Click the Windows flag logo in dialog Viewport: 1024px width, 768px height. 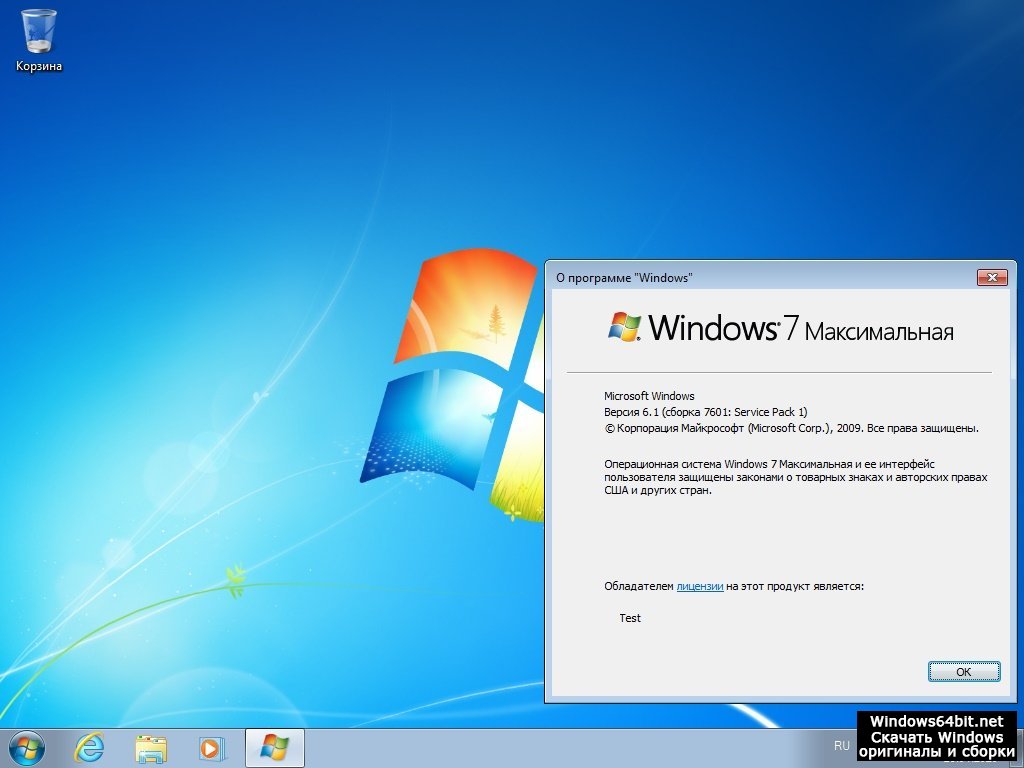(625, 327)
